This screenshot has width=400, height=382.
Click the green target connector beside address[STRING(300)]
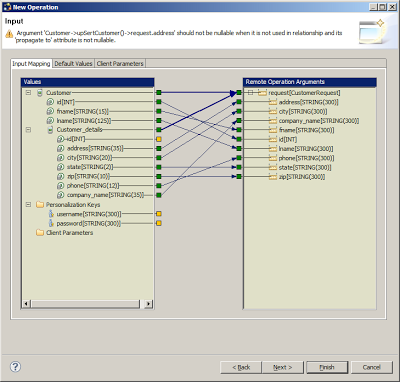point(239,102)
